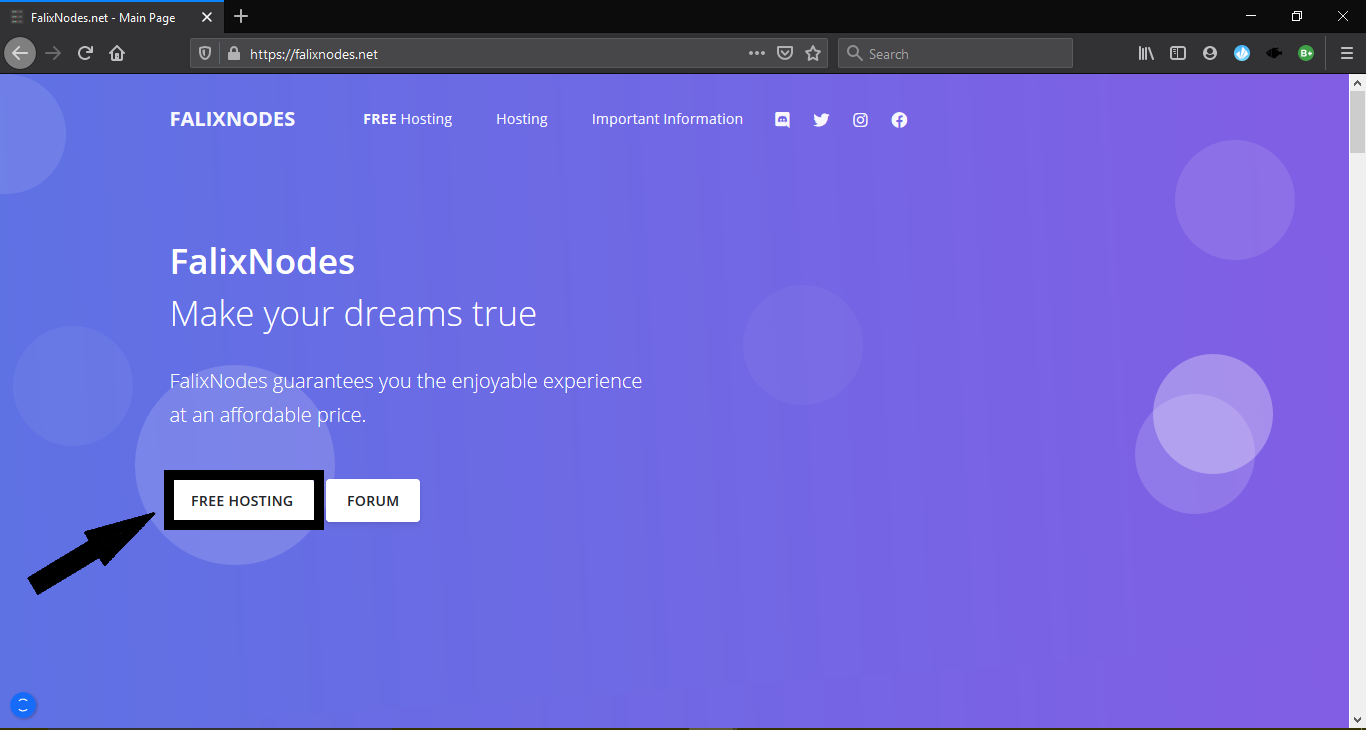Click the FREE HOSTING button
Screen dimensions: 1366x730
[x=242, y=501]
